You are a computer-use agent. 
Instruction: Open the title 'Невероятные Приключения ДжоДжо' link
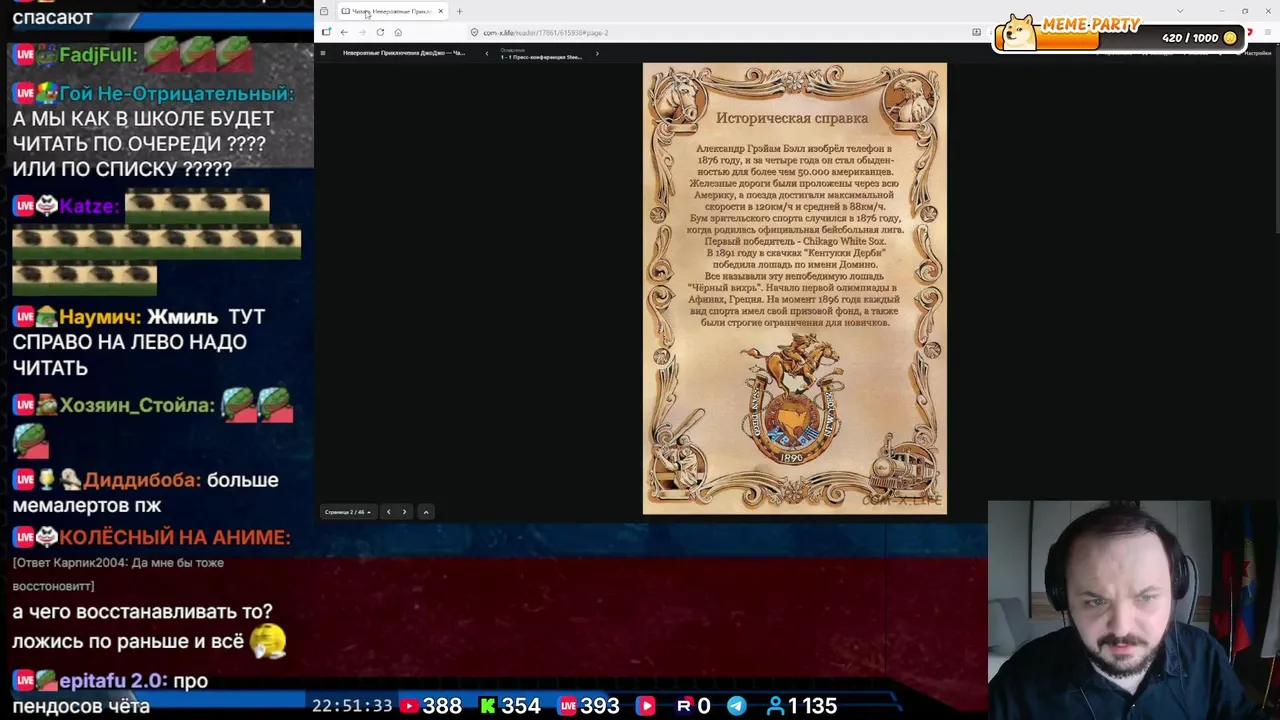pos(404,53)
